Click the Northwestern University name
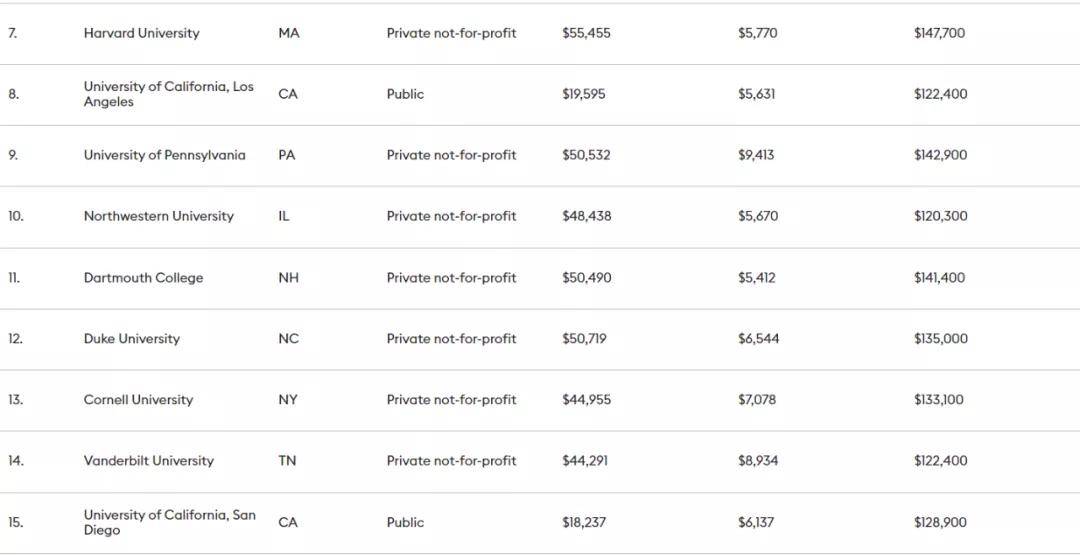Image resolution: width=1080 pixels, height=555 pixels. (x=158, y=216)
